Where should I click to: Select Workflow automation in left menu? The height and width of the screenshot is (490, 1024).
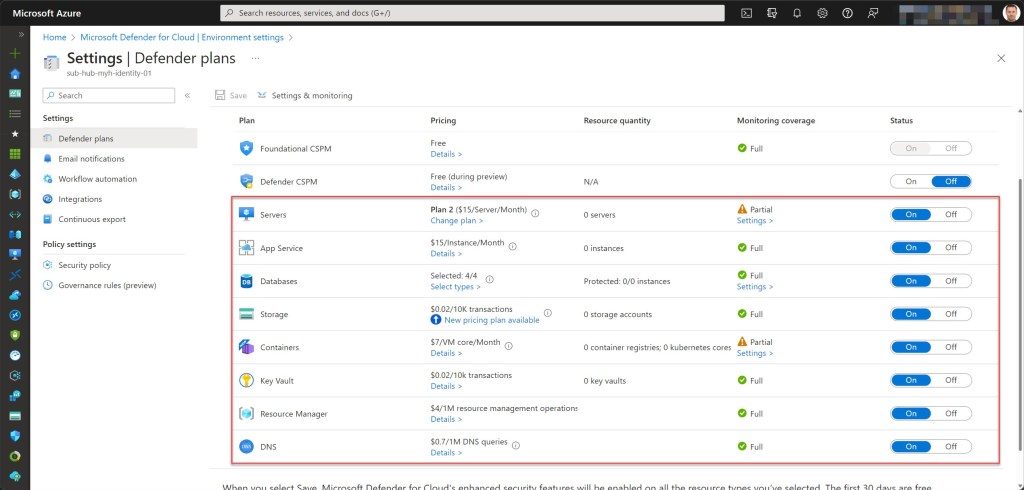click(x=97, y=179)
